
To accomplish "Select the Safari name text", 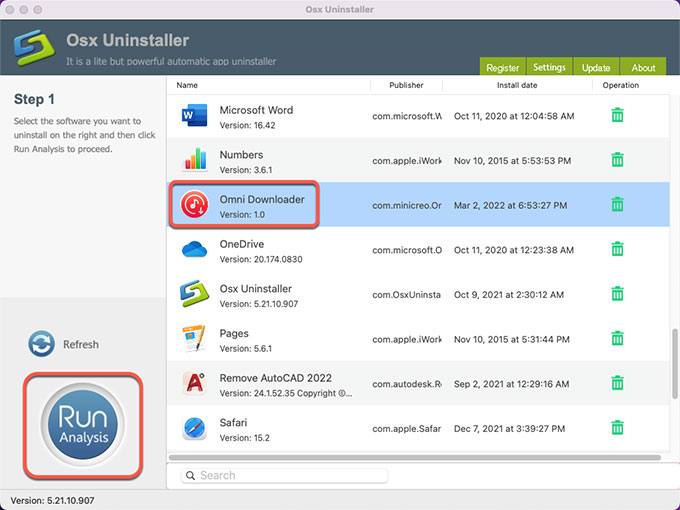I will coord(233,423).
